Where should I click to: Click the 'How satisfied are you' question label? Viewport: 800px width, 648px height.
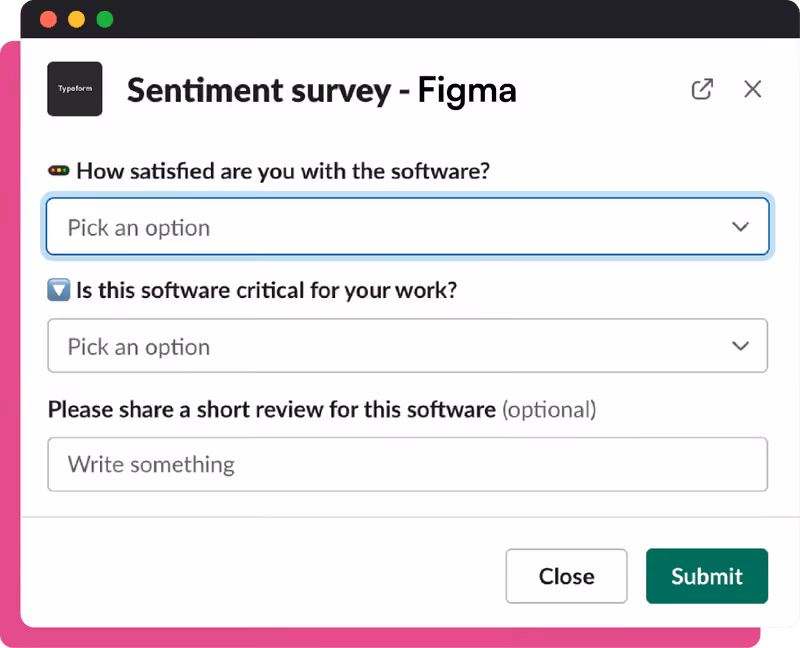283,171
